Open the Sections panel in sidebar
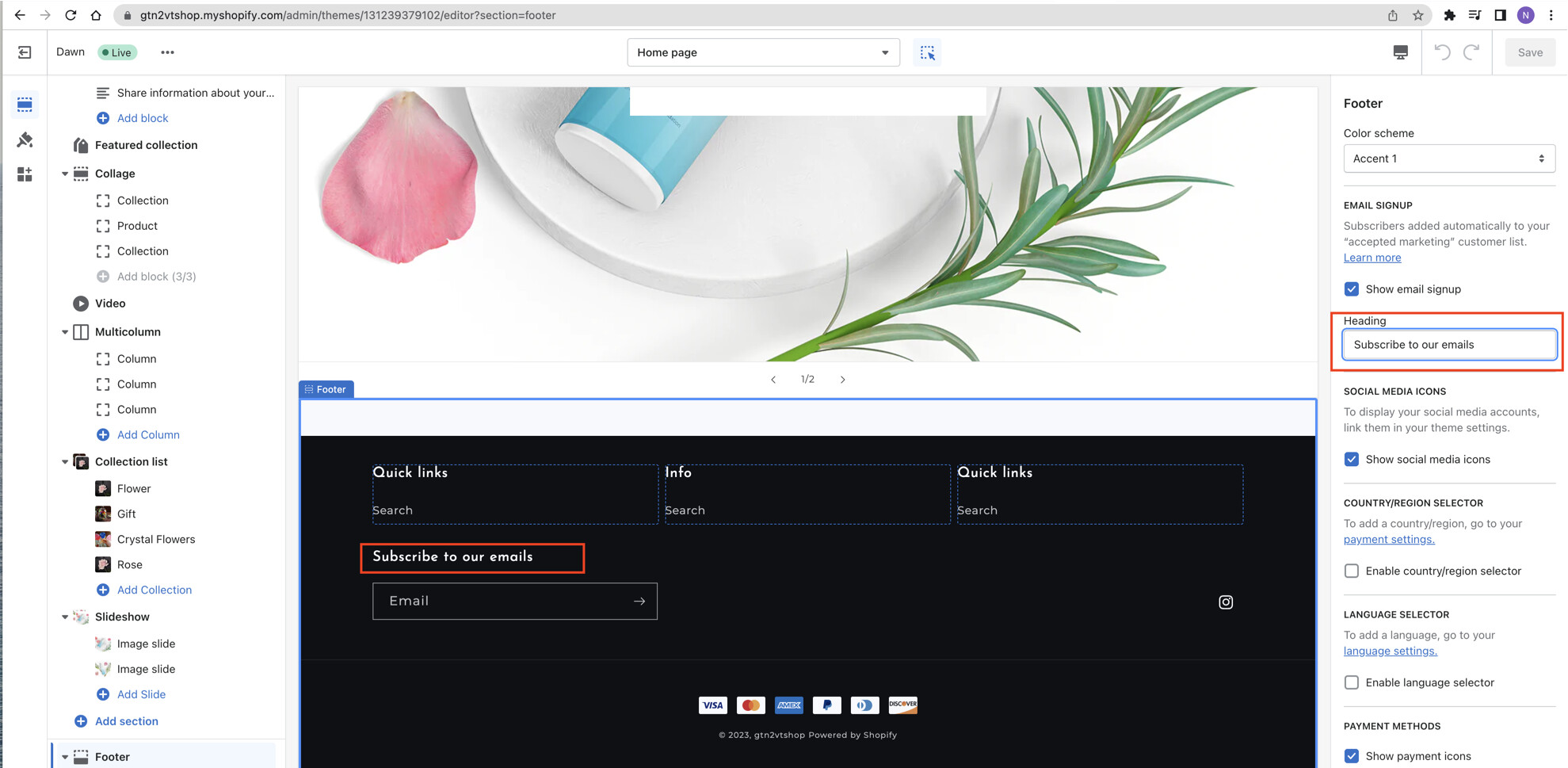Viewport: 1568px width, 768px height. pyautogui.click(x=25, y=105)
